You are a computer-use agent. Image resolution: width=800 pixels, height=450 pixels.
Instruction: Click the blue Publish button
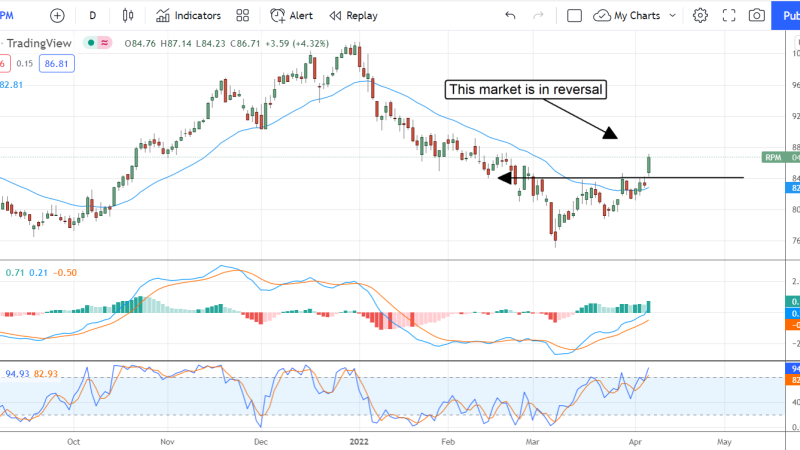click(786, 16)
